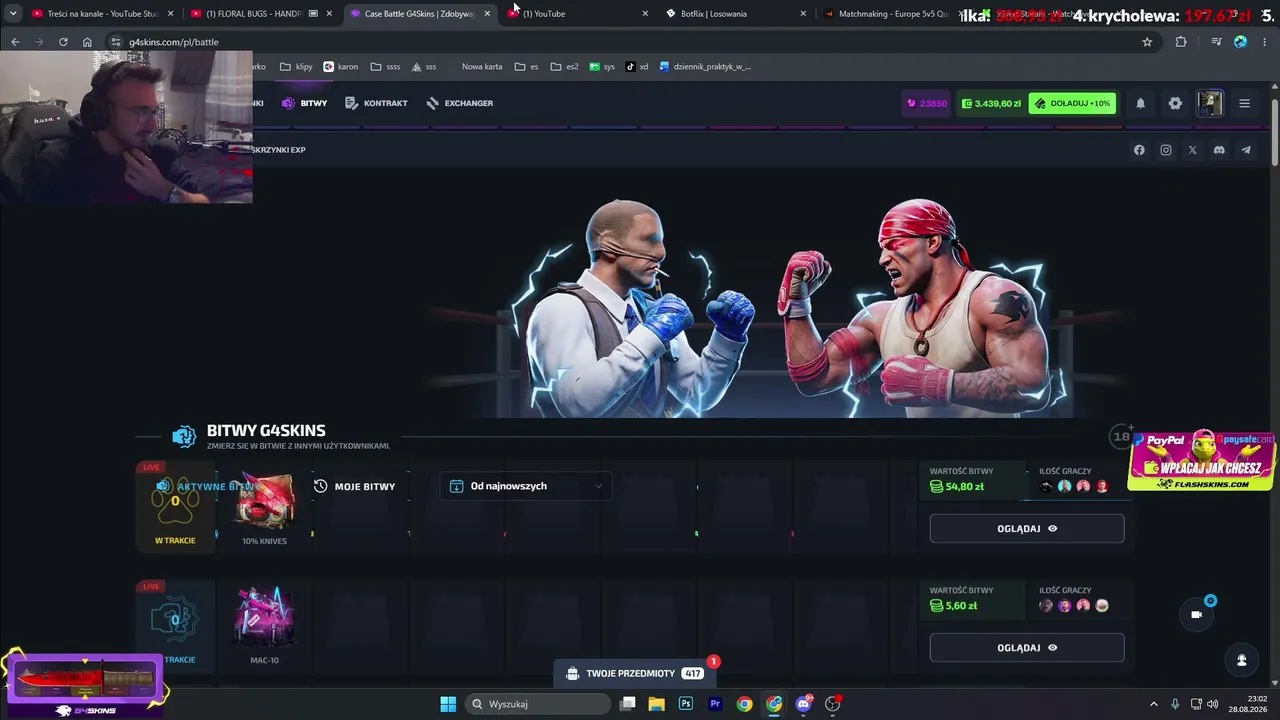This screenshot has height=720, width=1280.
Task: Open the G4Skins Facebook page icon
Action: click(1139, 150)
